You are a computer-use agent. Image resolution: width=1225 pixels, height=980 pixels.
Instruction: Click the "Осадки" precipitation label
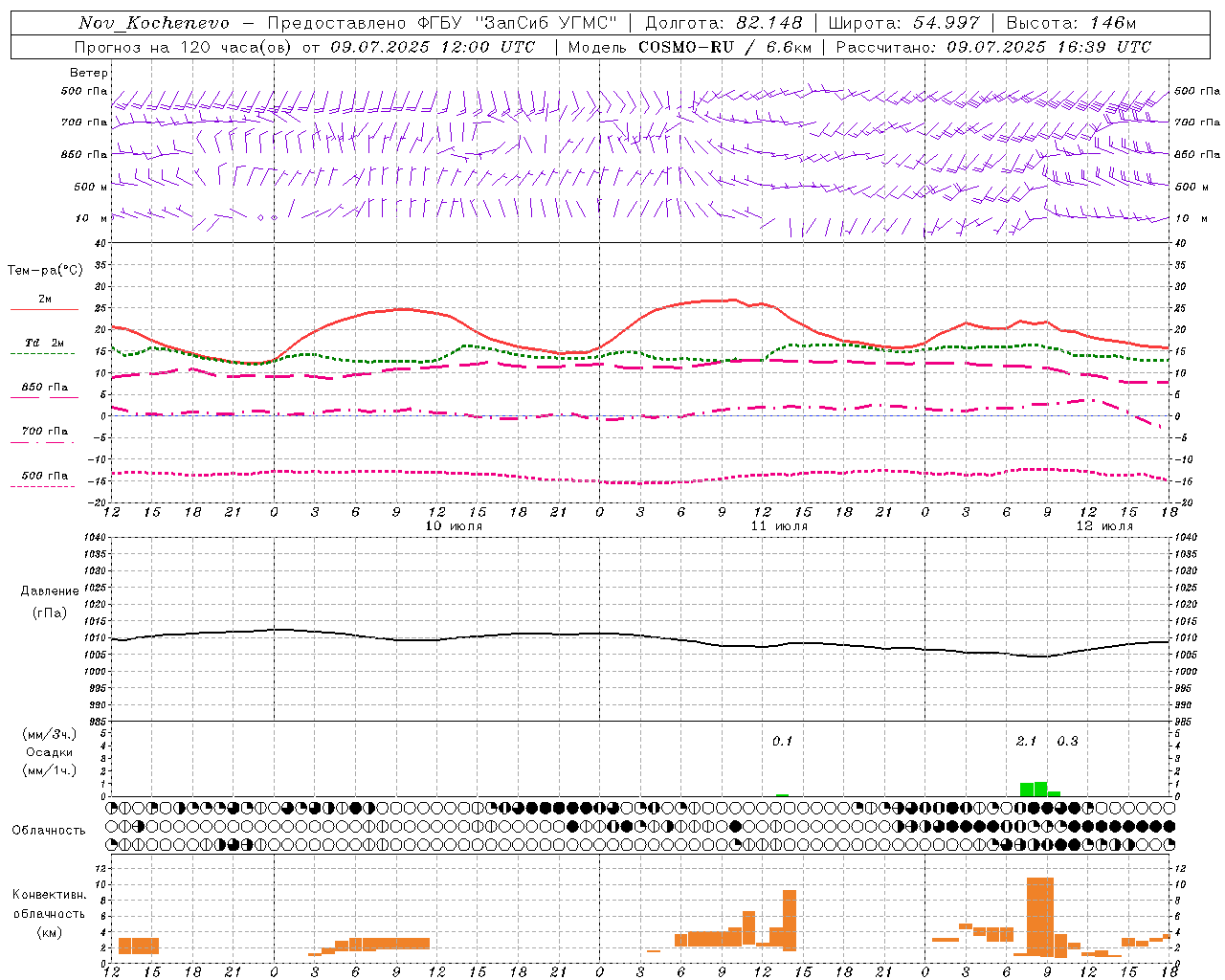50,752
